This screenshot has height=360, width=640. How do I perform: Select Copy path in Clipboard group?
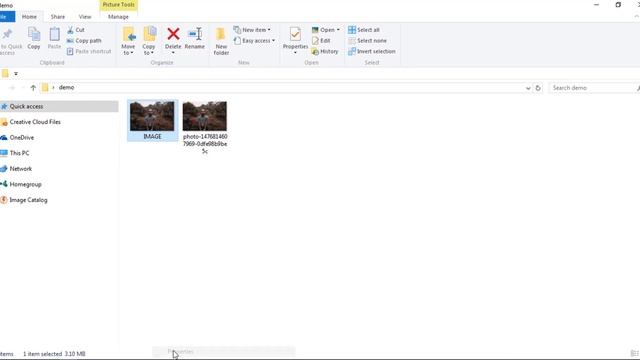[84, 40]
